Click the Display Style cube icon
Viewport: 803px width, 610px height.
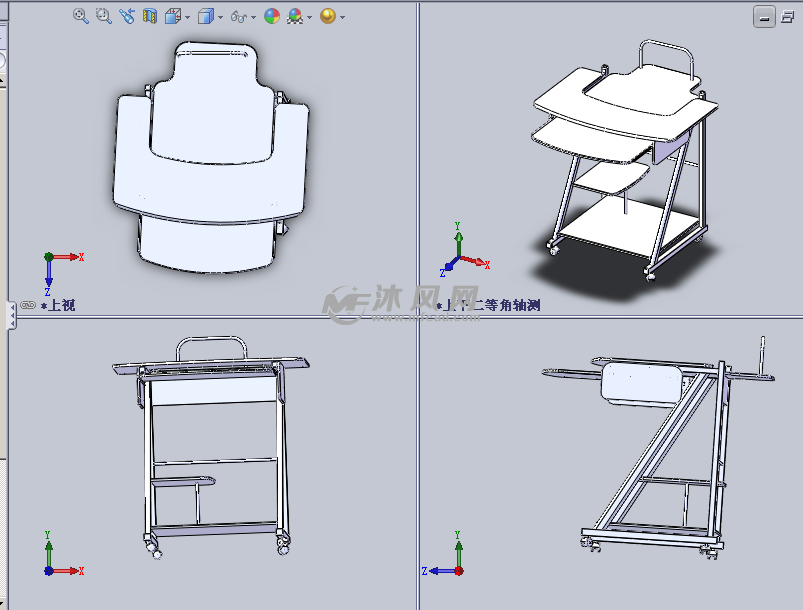coord(205,16)
